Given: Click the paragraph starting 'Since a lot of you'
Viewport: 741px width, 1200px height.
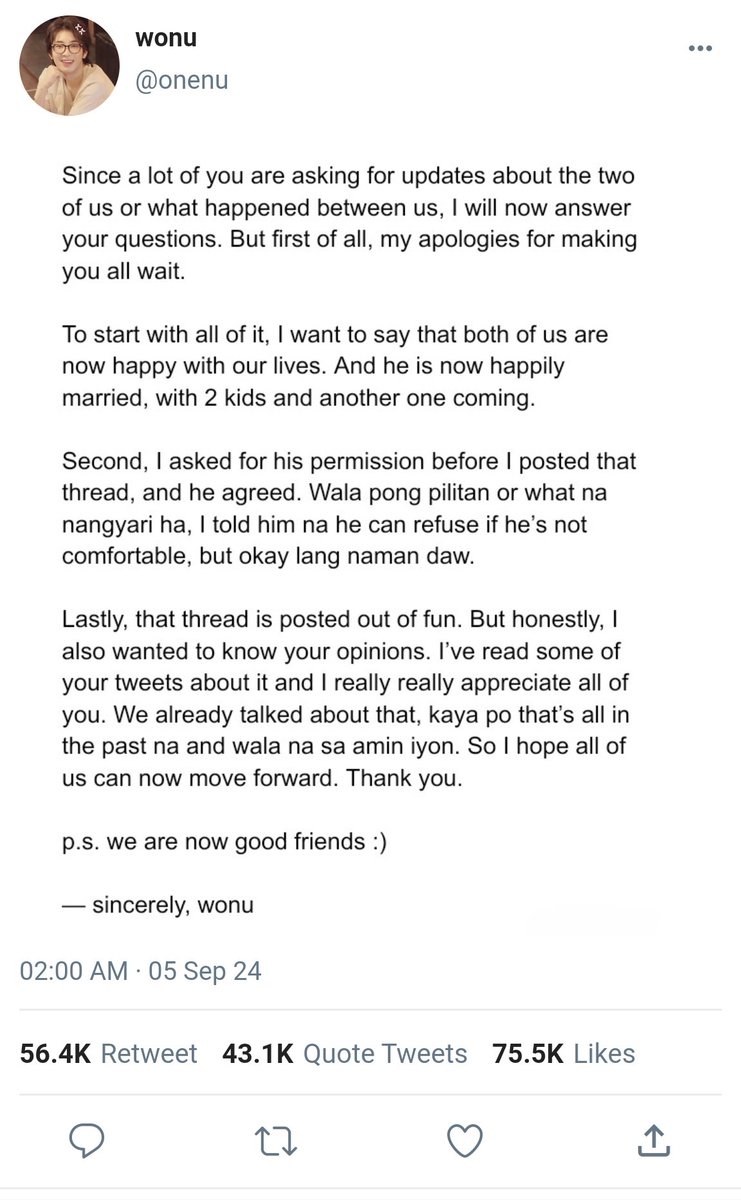Looking at the screenshot, I should [349, 225].
